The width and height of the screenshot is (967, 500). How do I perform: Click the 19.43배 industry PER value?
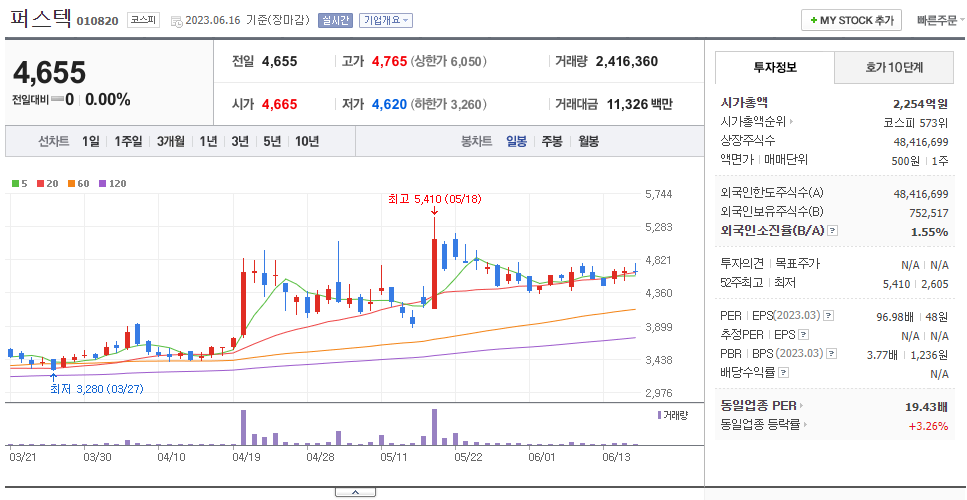(x=927, y=407)
